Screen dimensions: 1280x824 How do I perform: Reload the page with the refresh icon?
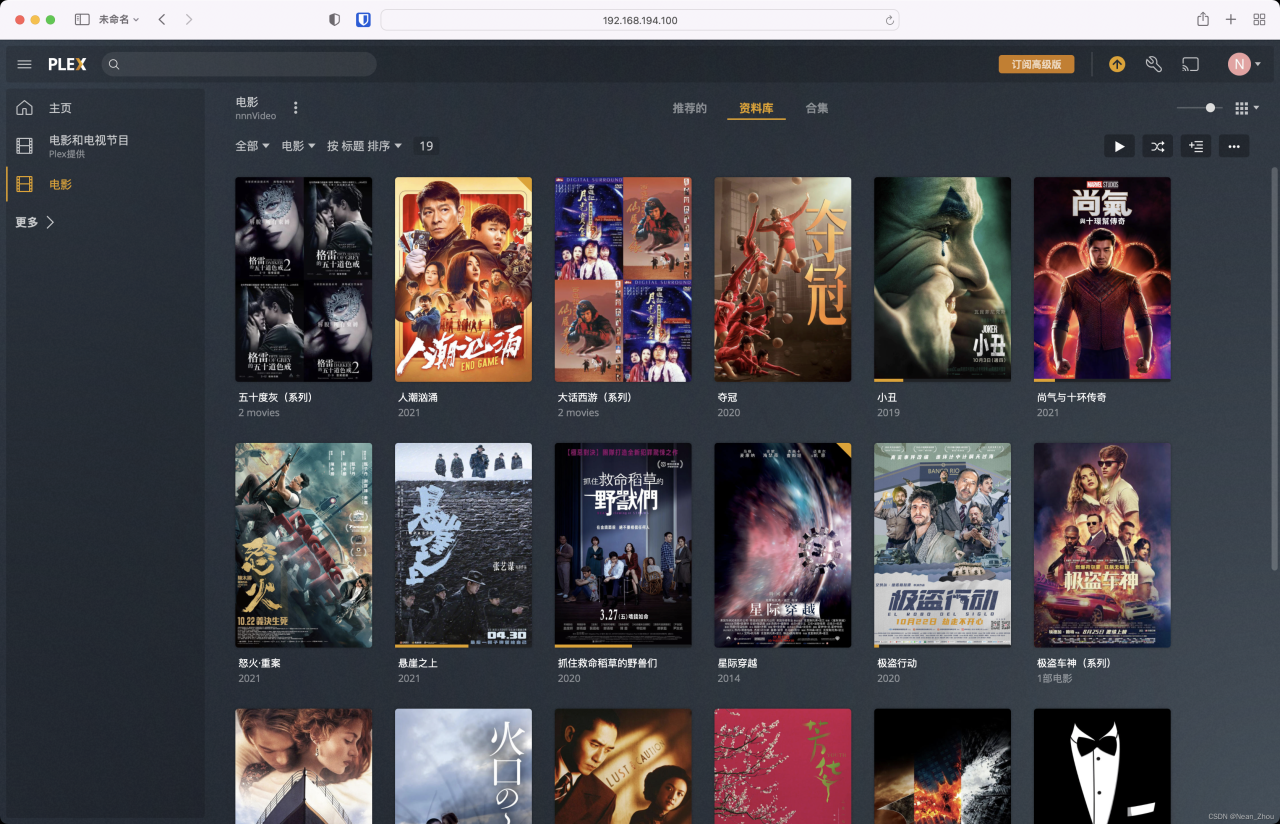click(889, 20)
